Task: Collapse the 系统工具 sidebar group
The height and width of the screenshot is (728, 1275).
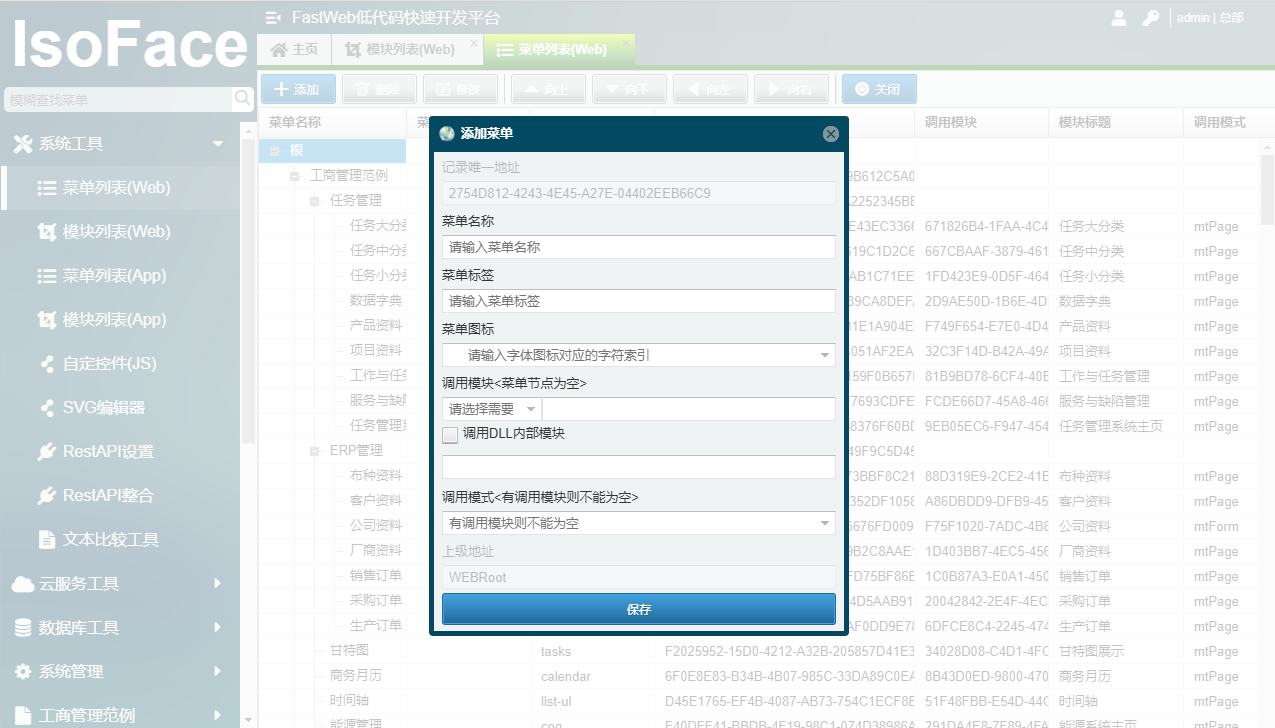Action: click(x=120, y=143)
